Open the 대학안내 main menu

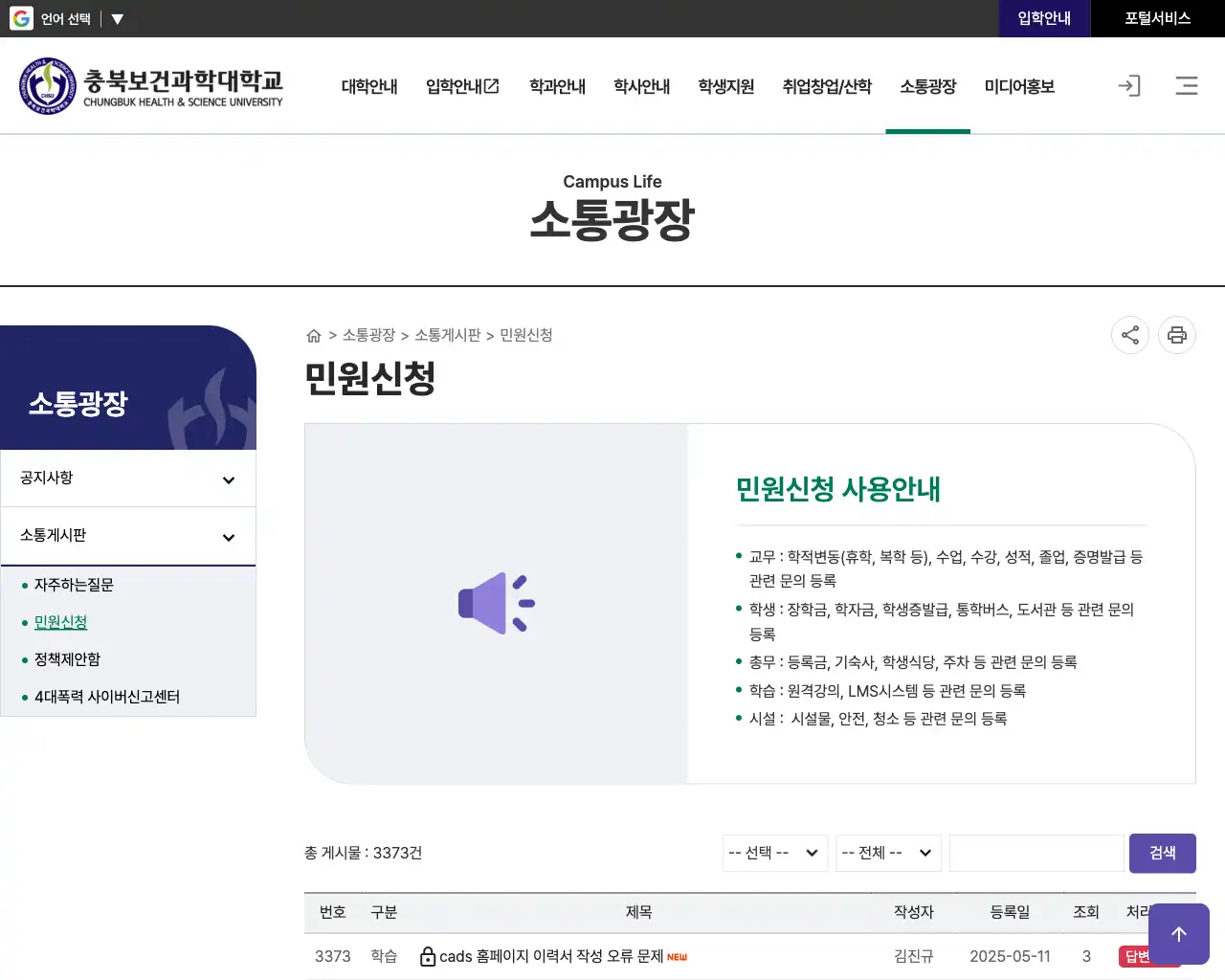[369, 86]
